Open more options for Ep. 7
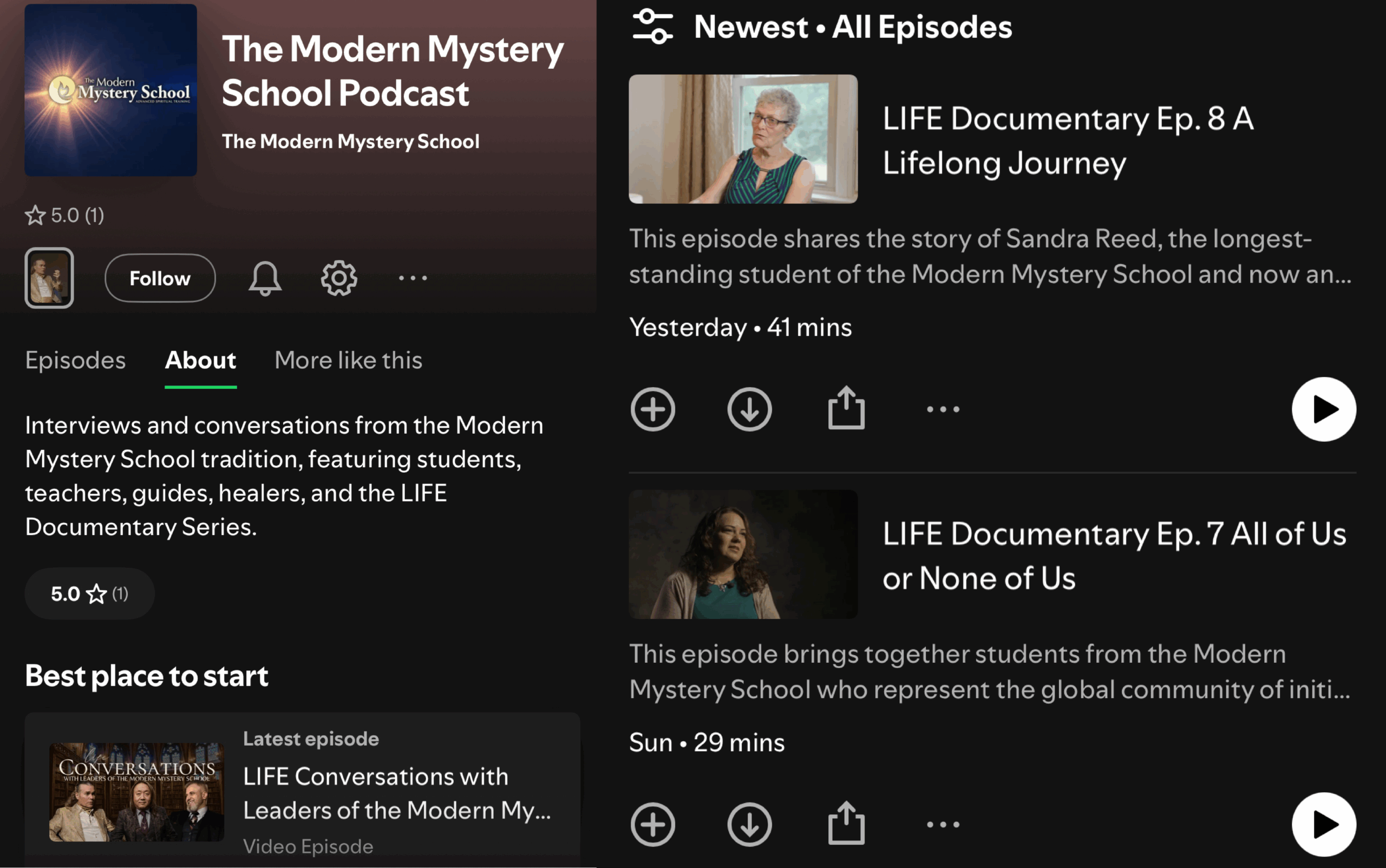Image resolution: width=1386 pixels, height=868 pixels. point(943,824)
